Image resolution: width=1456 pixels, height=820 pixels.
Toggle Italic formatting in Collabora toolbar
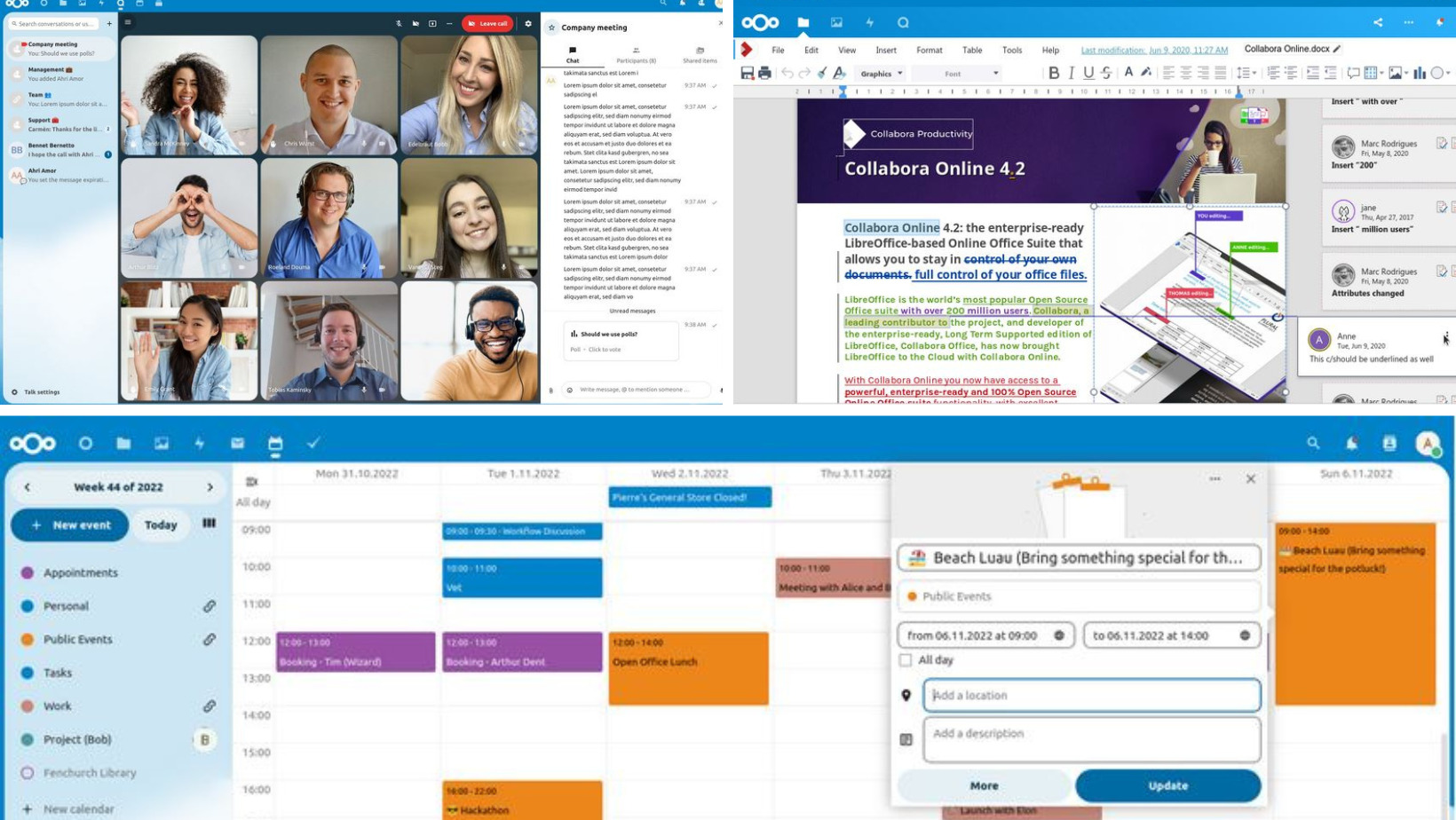click(1072, 74)
